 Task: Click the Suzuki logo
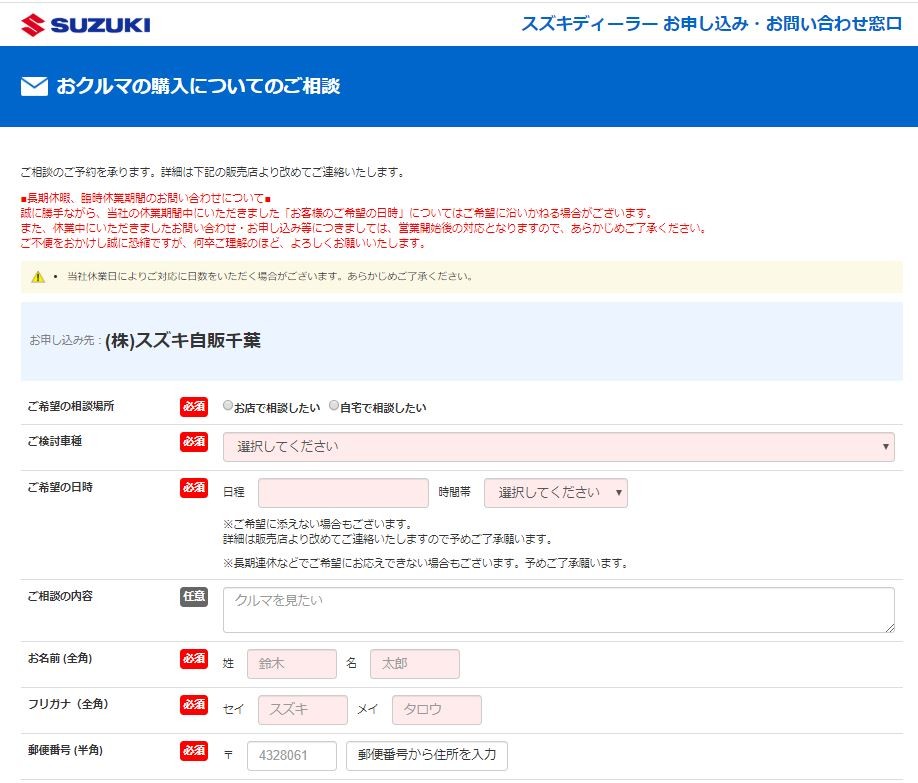85,25
